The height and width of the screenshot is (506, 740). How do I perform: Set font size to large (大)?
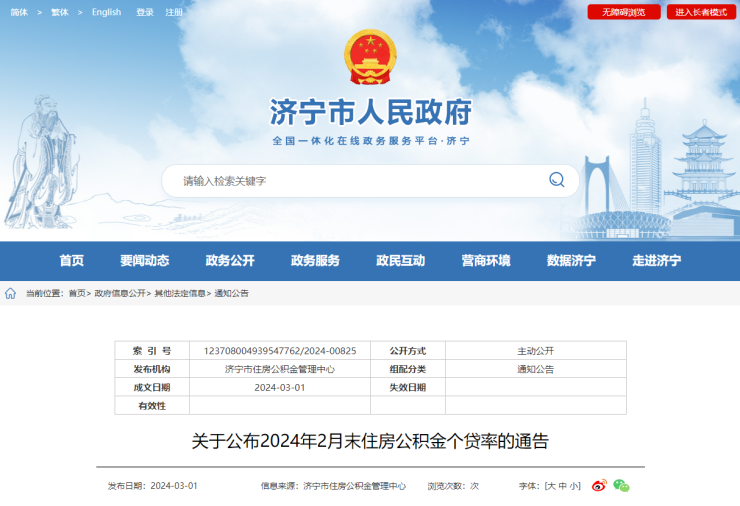pyautogui.click(x=550, y=486)
